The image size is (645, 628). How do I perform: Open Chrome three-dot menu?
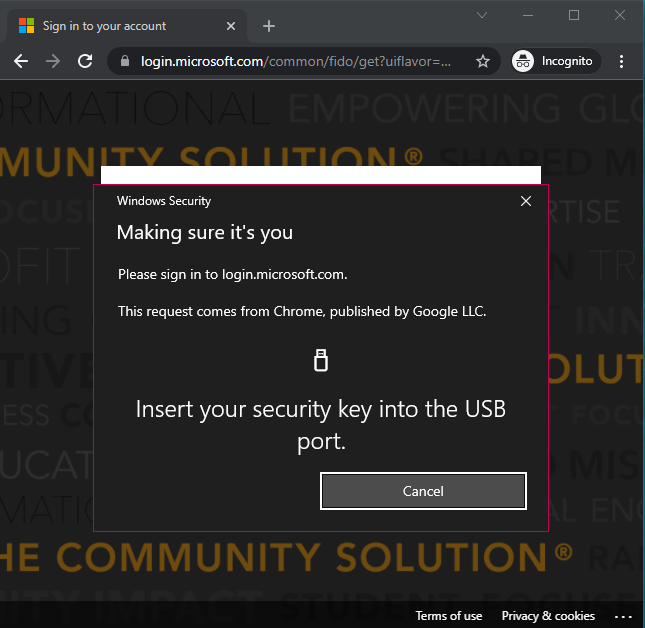coord(621,61)
